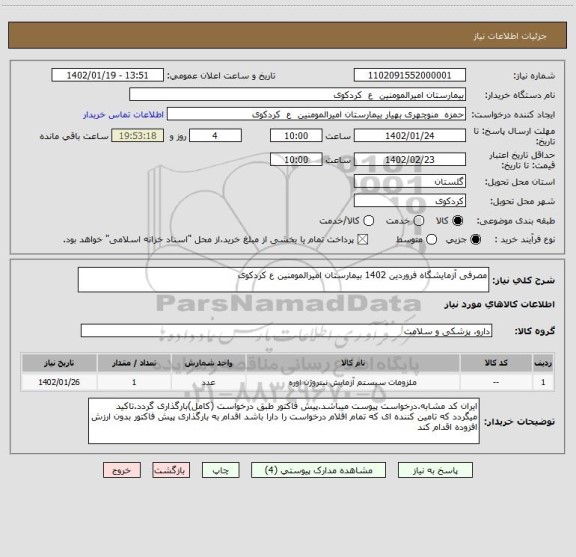Click the buyer organization name field

[x=298, y=95]
